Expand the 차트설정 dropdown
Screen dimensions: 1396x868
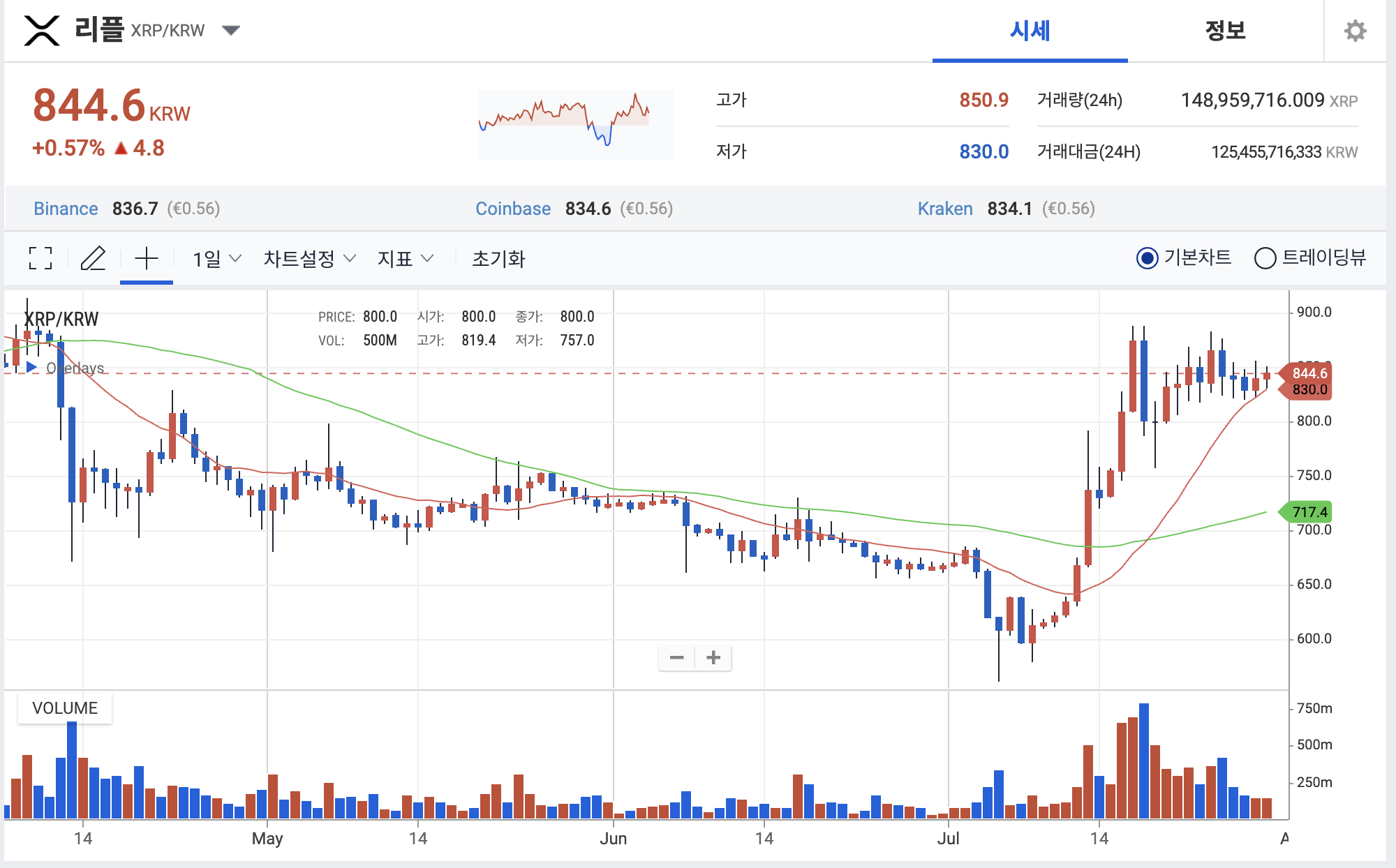point(309,259)
